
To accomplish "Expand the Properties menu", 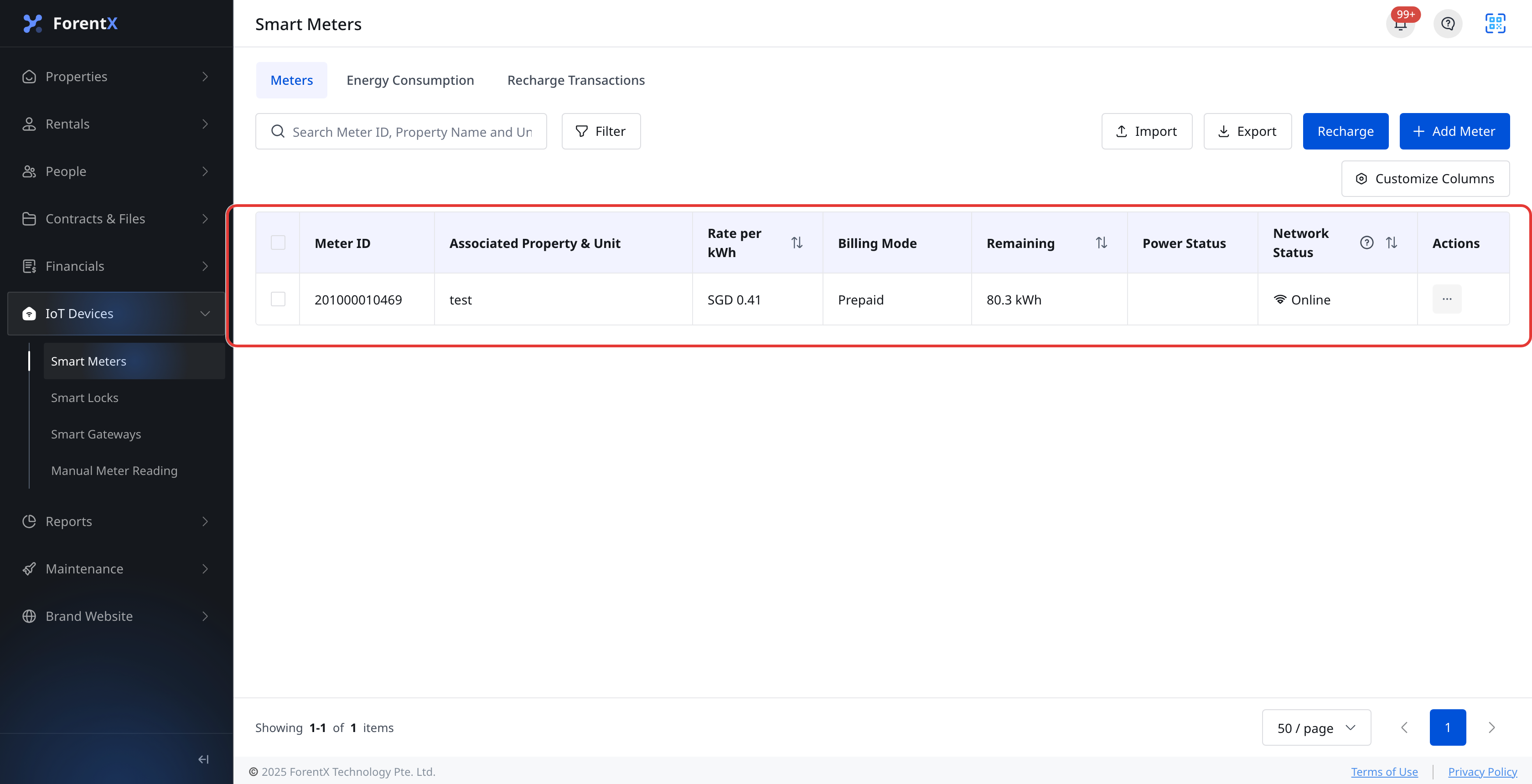I will 116,77.
